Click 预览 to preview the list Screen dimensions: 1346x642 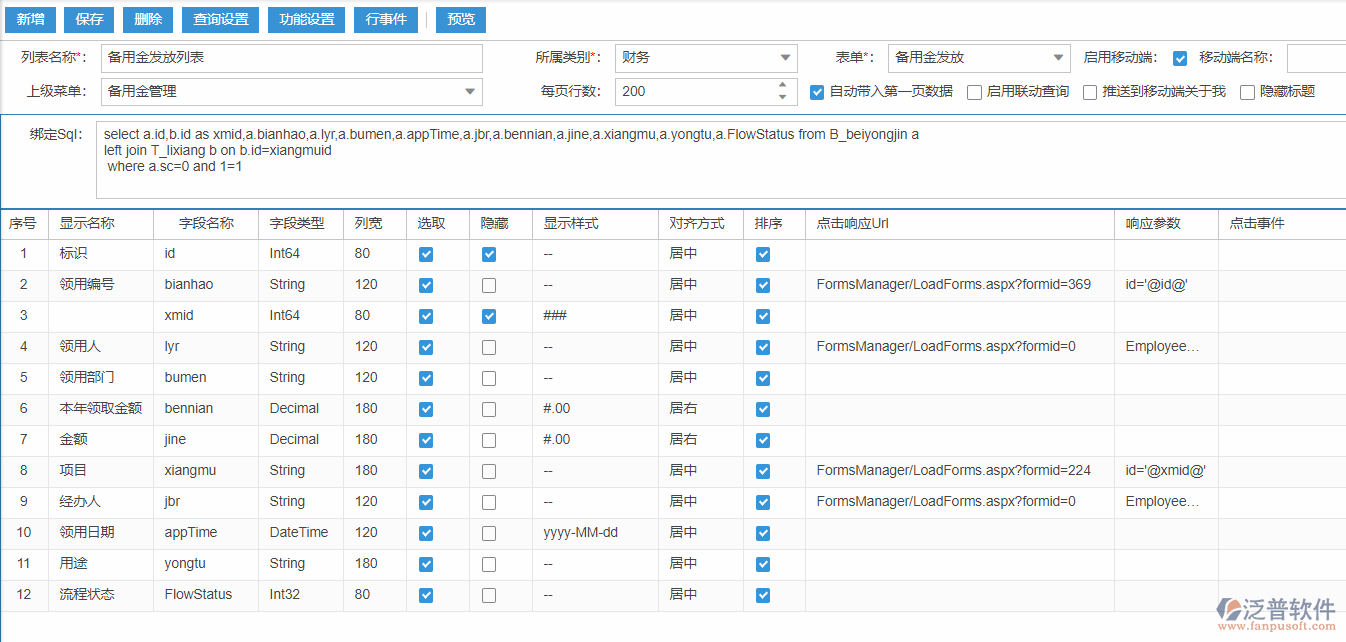click(460, 19)
